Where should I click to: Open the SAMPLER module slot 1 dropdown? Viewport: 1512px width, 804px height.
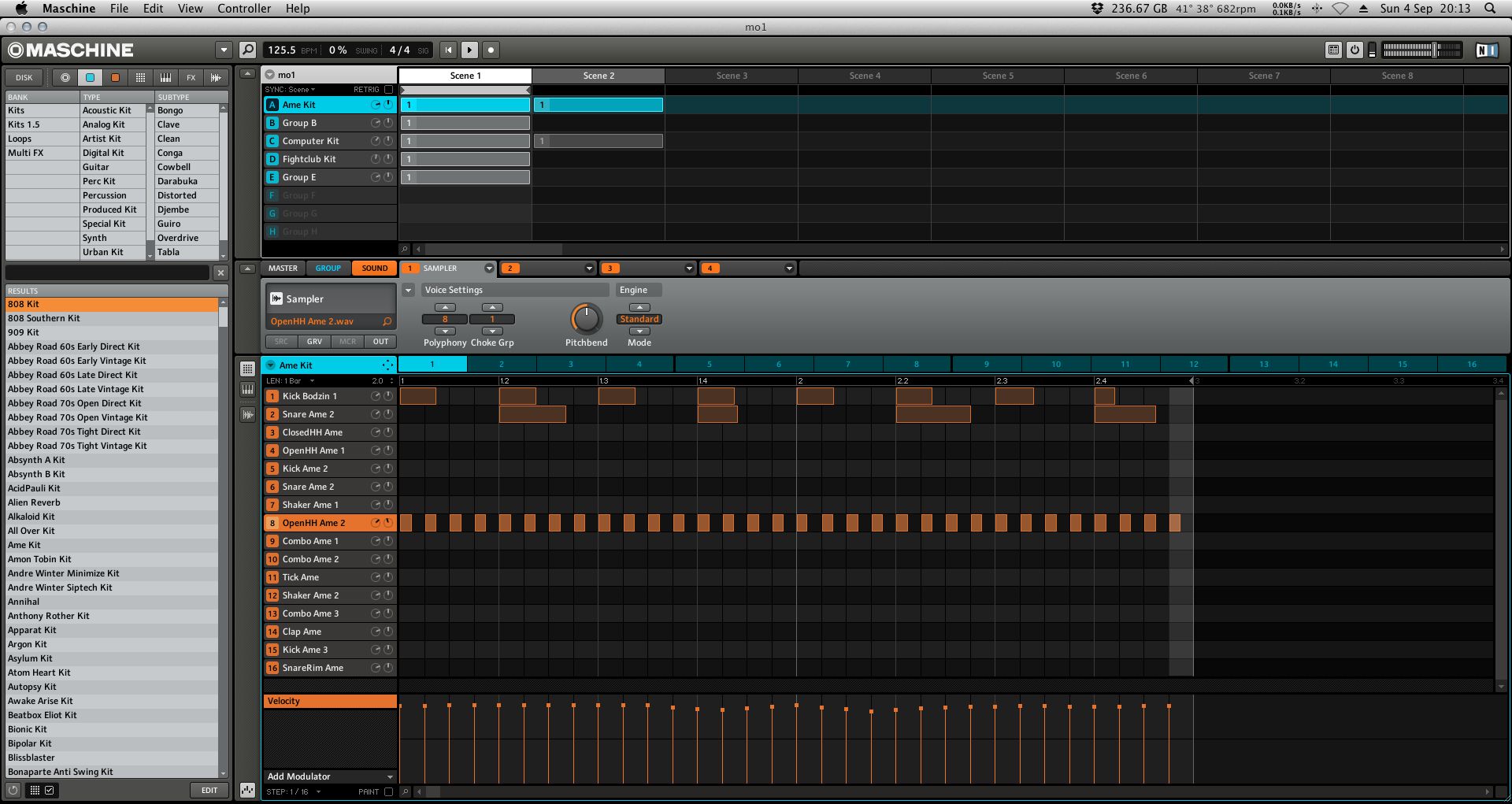click(488, 269)
